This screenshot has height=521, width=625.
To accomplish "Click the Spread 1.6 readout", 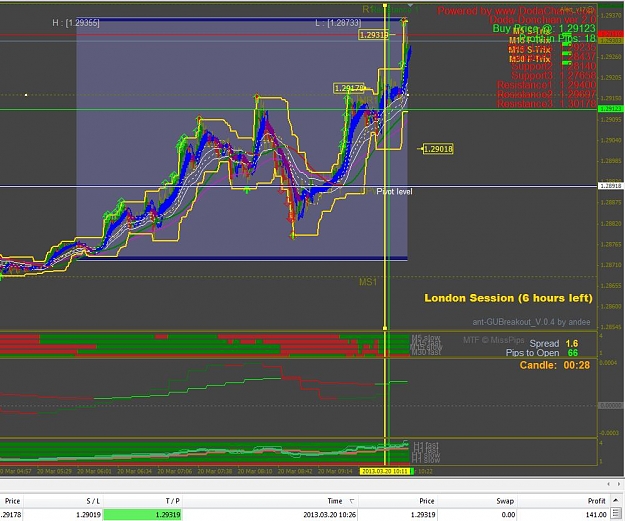I will click(554, 344).
